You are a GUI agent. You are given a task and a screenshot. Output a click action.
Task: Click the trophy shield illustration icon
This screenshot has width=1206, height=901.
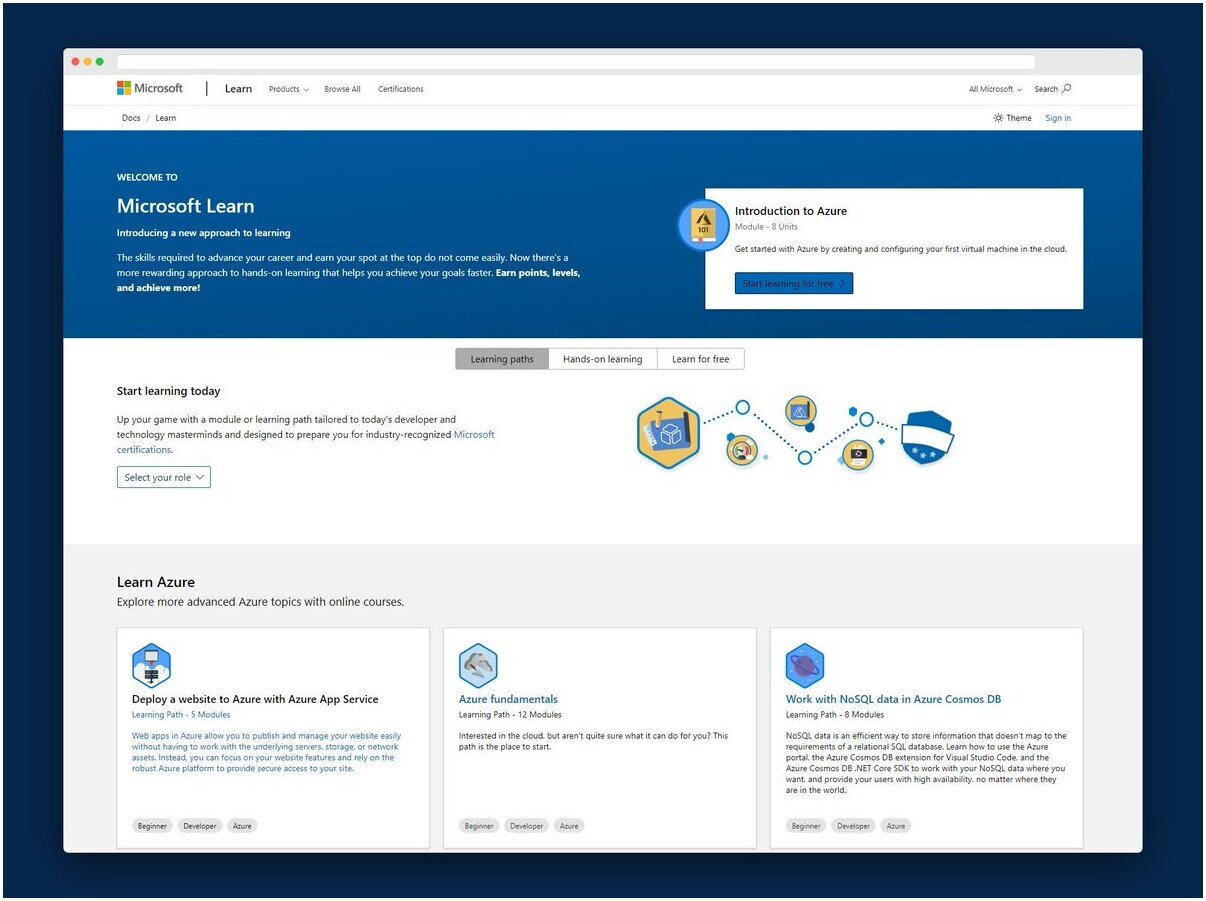927,437
